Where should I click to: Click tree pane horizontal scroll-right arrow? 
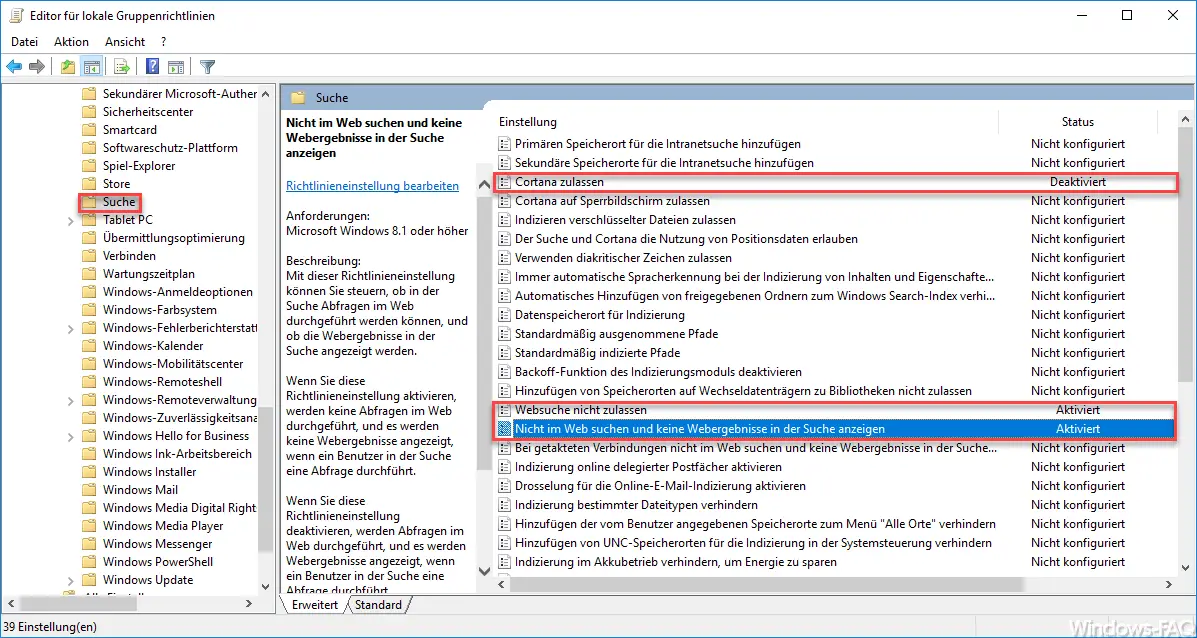tap(249, 603)
